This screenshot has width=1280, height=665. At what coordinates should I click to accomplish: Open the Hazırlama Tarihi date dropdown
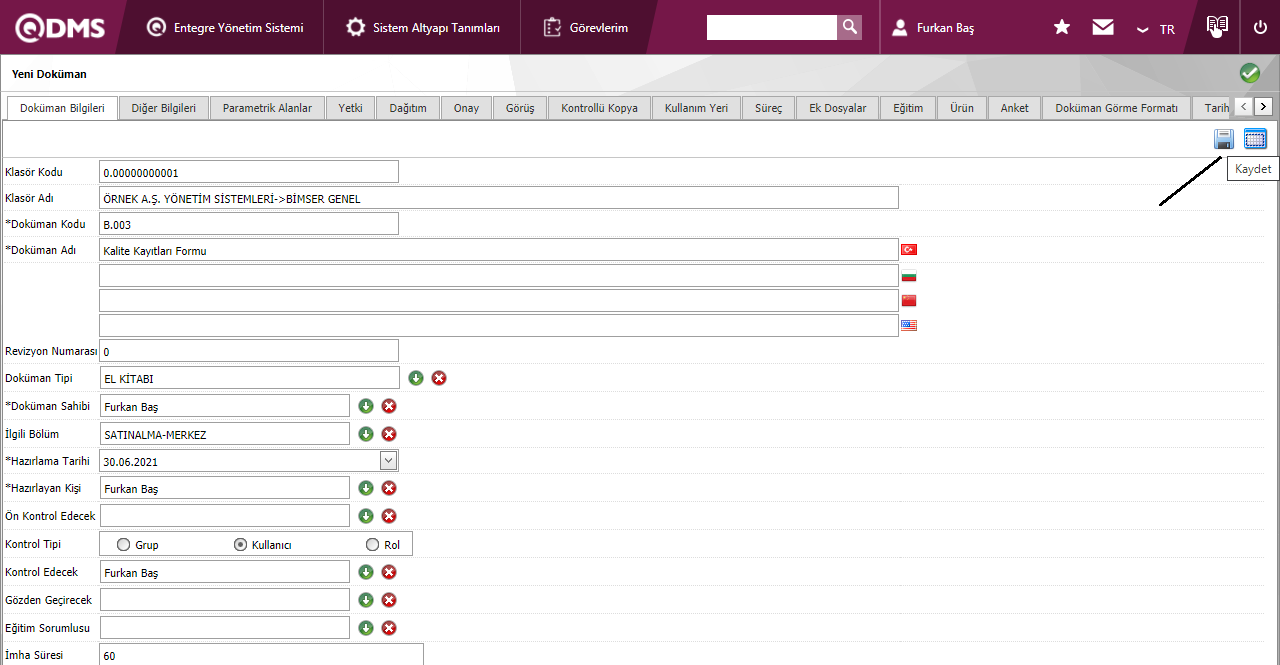[x=389, y=460]
